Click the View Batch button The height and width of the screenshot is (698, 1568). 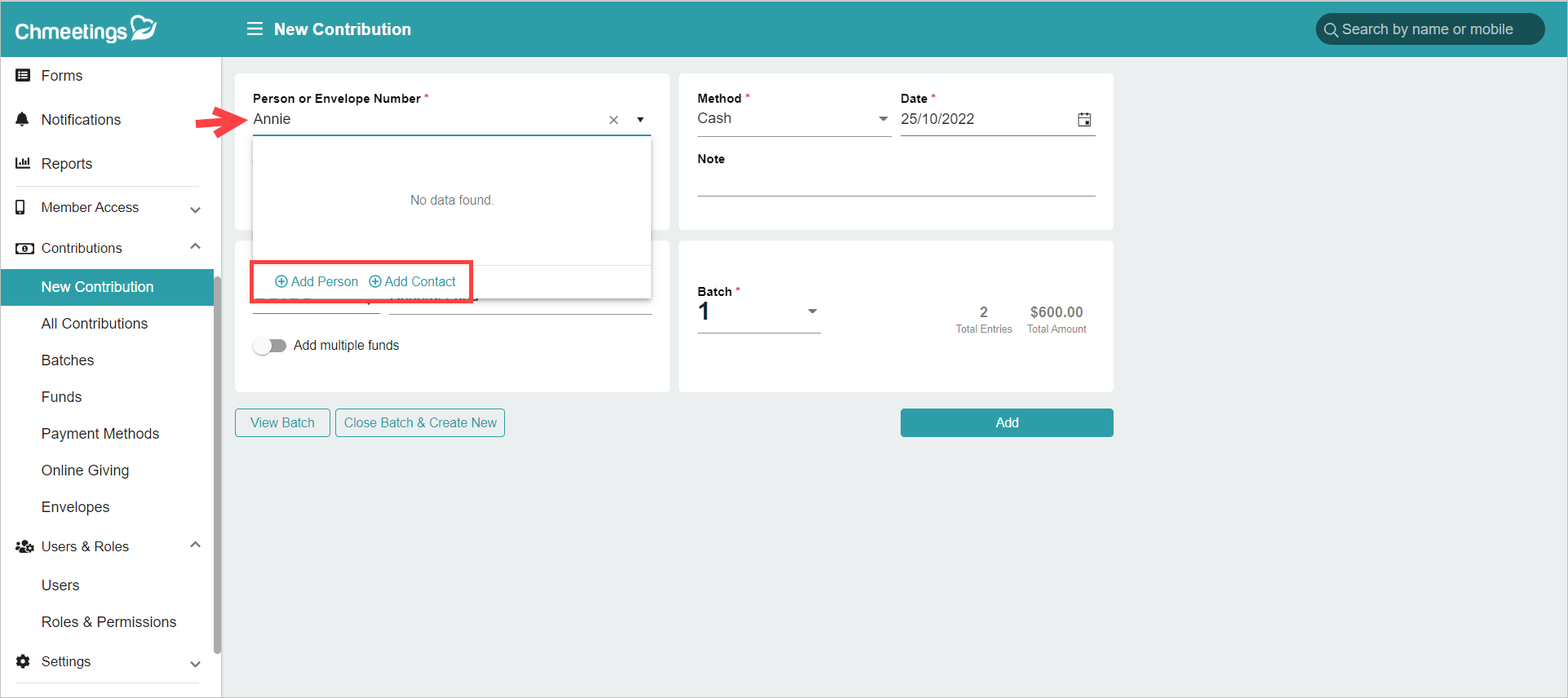pos(282,422)
